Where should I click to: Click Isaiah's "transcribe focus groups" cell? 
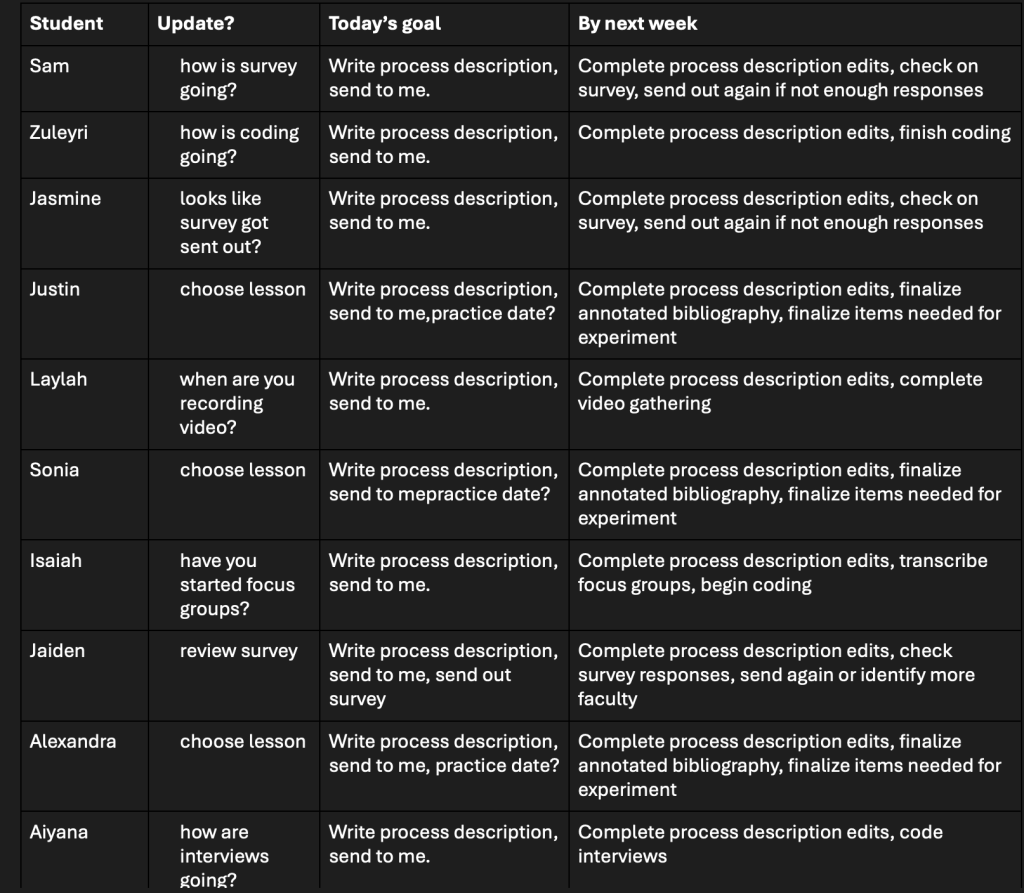pyautogui.click(x=782, y=572)
